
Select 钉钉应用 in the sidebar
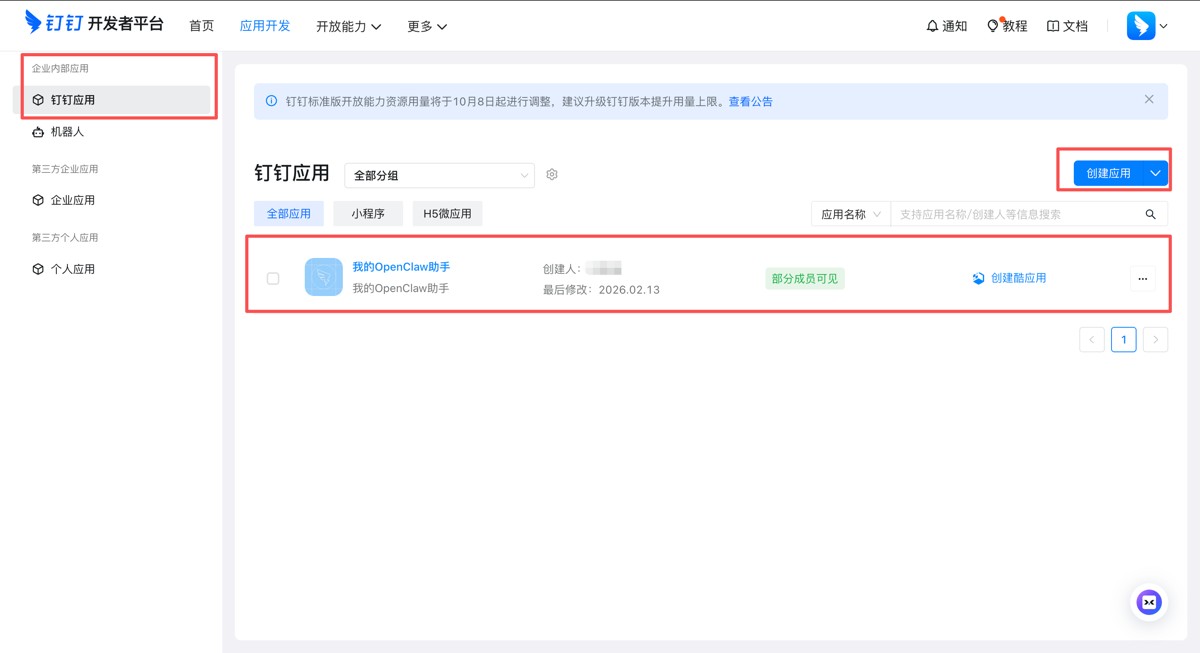point(111,100)
